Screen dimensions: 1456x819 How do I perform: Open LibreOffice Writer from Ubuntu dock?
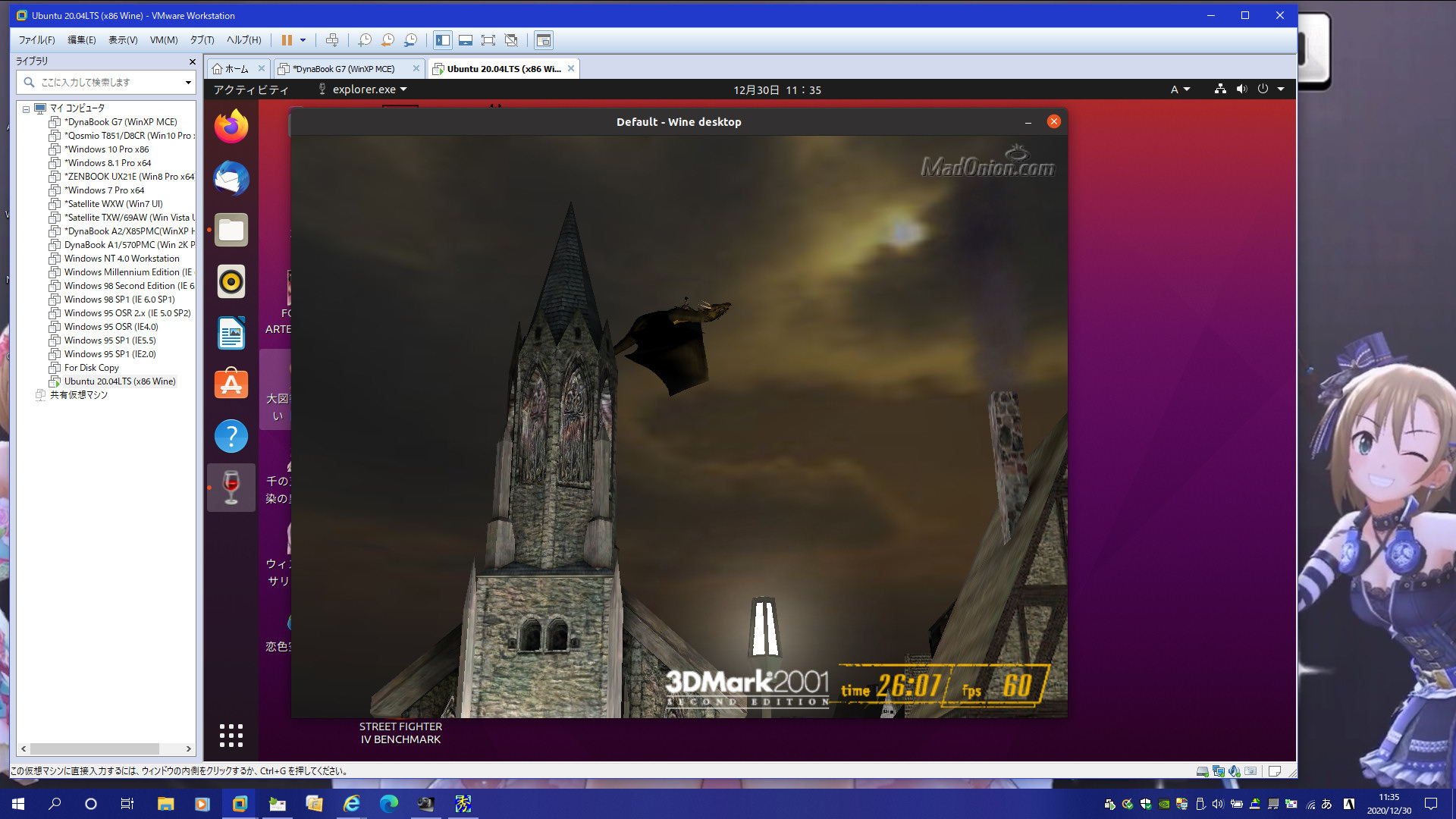point(231,333)
